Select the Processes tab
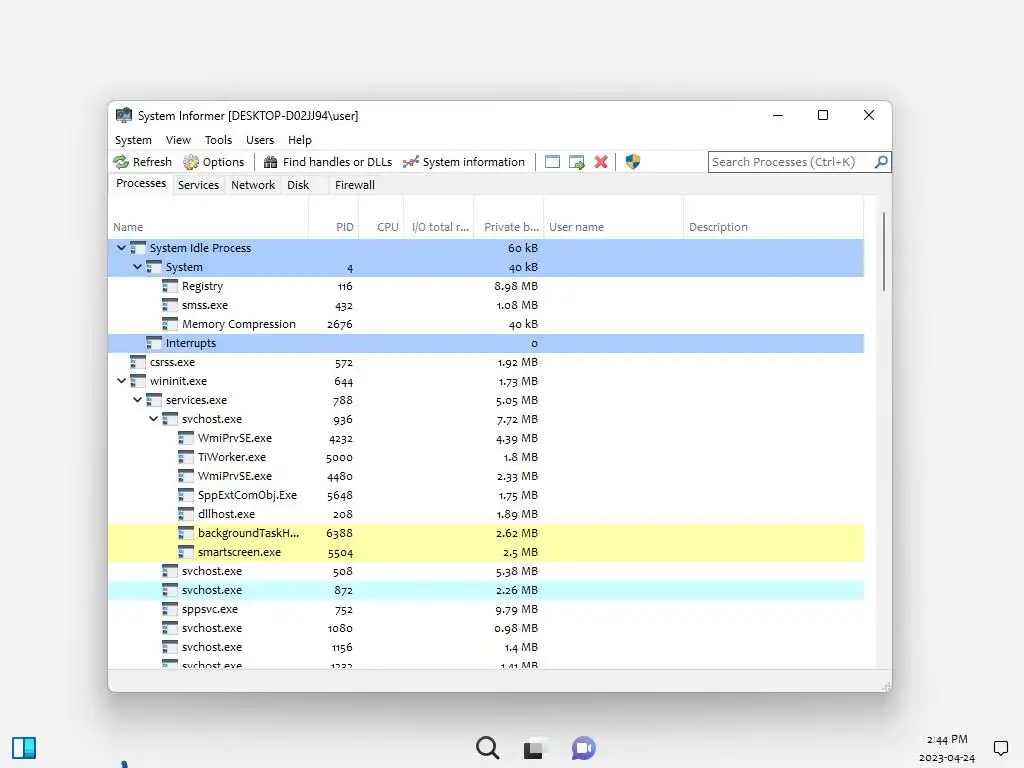 pos(141,184)
